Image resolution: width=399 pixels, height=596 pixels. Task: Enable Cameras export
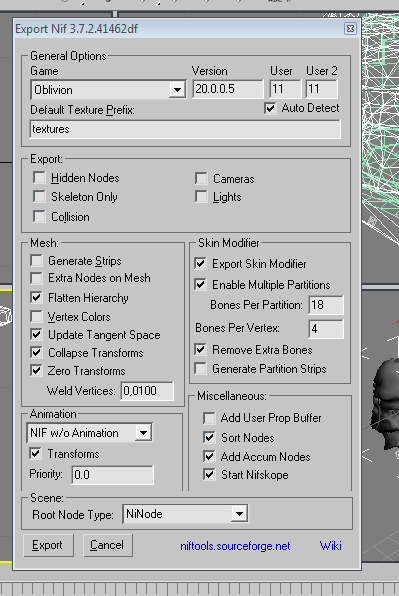click(201, 178)
